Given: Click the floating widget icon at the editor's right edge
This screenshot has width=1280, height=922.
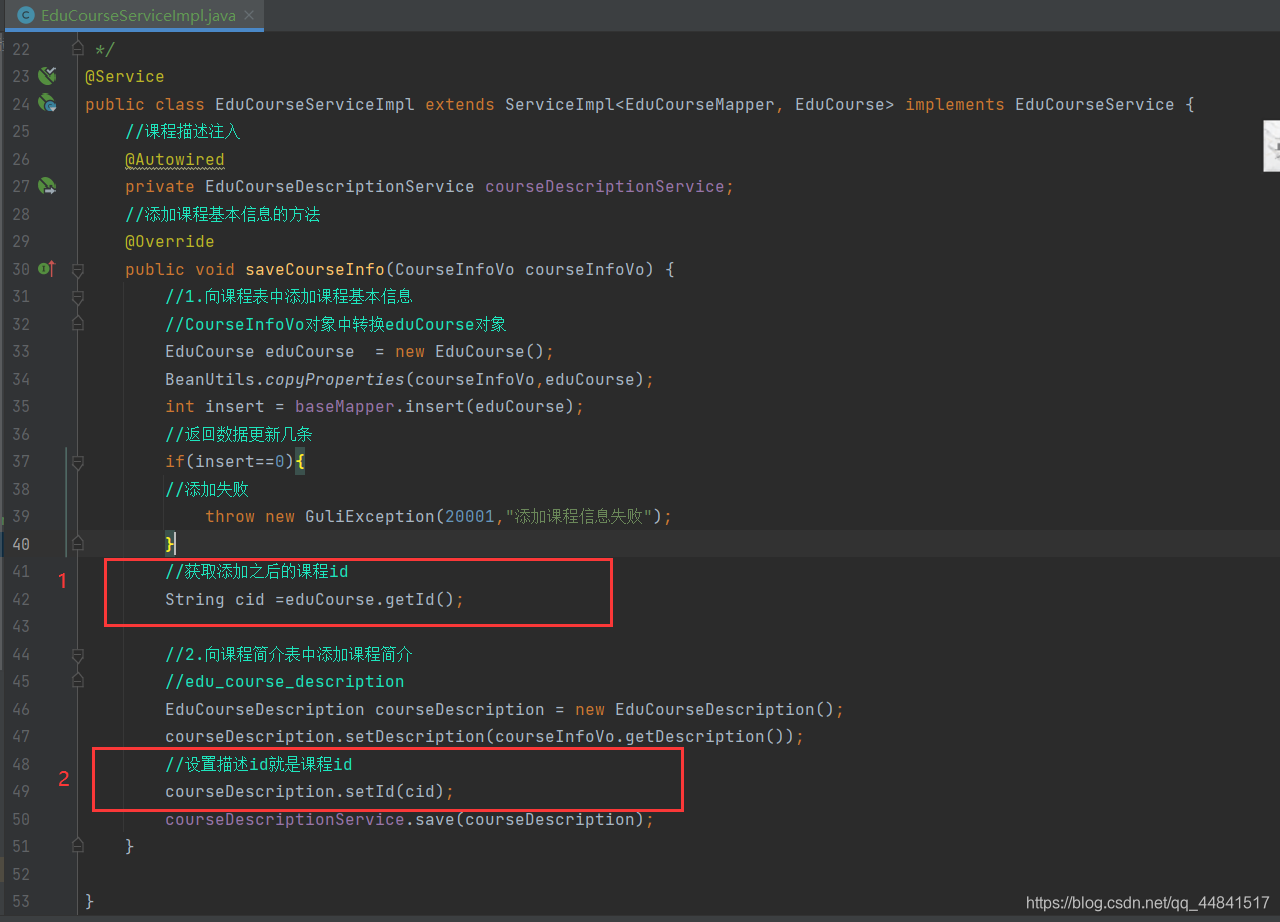Looking at the screenshot, I should (x=1272, y=146).
